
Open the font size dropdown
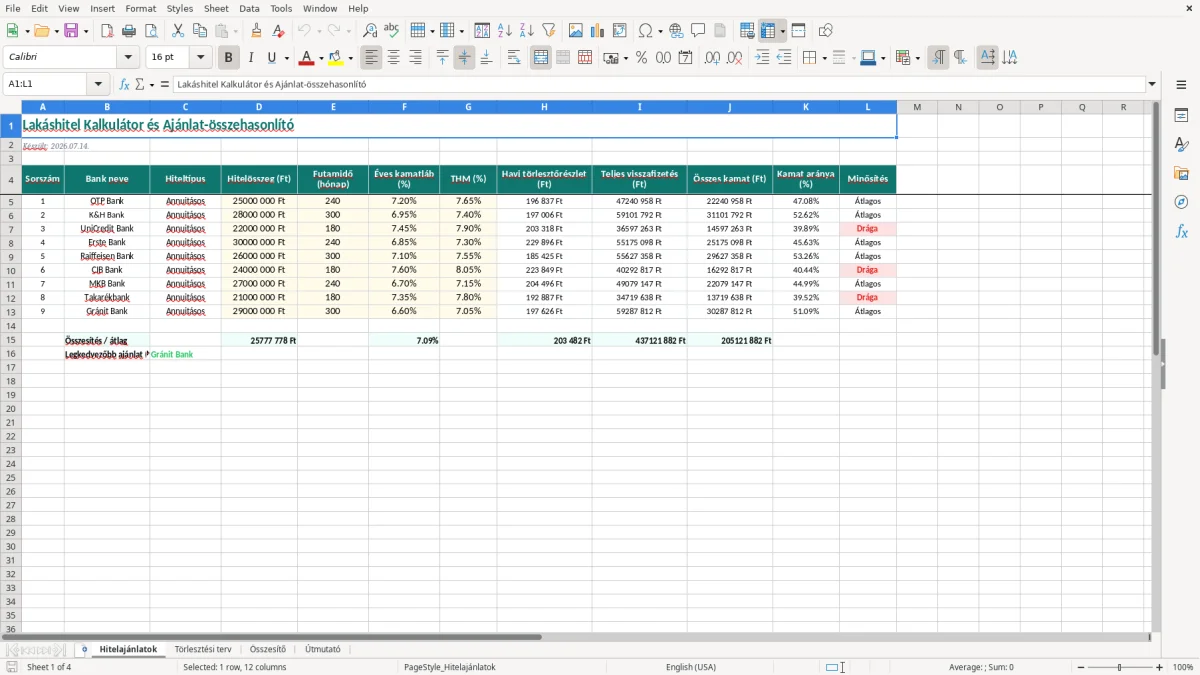(201, 58)
